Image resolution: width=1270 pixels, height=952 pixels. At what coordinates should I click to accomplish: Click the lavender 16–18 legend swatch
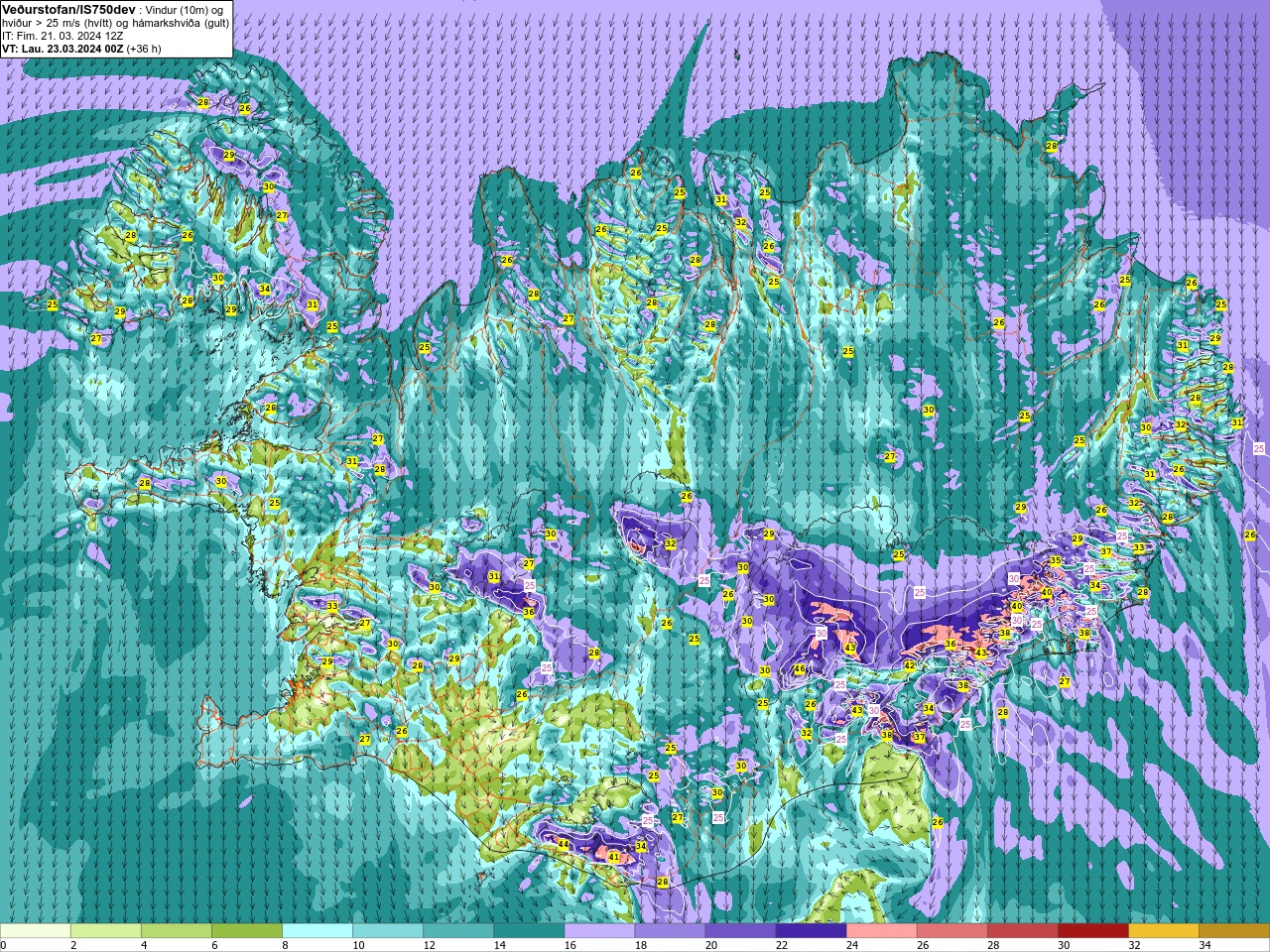click(599, 931)
